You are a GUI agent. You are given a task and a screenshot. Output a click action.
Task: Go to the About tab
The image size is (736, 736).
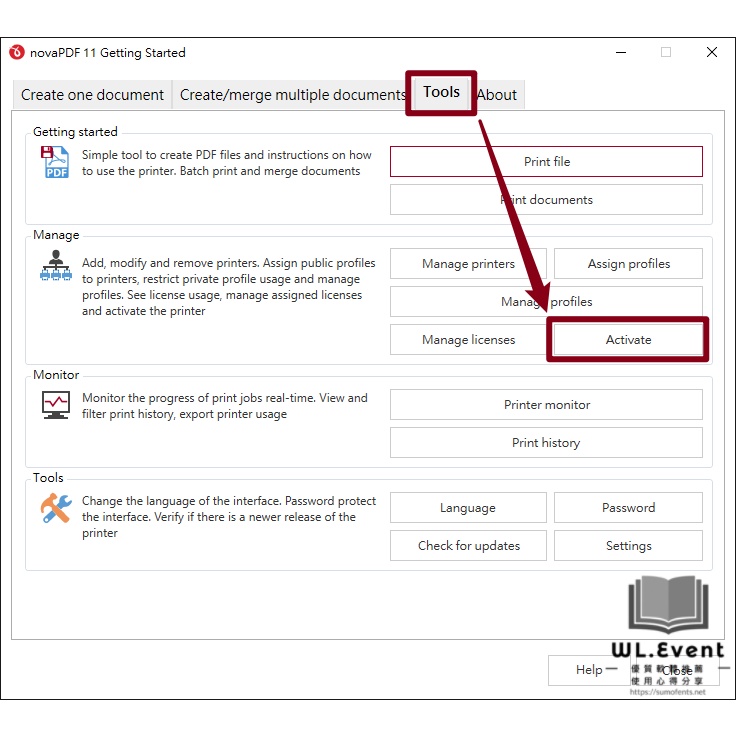click(x=497, y=95)
